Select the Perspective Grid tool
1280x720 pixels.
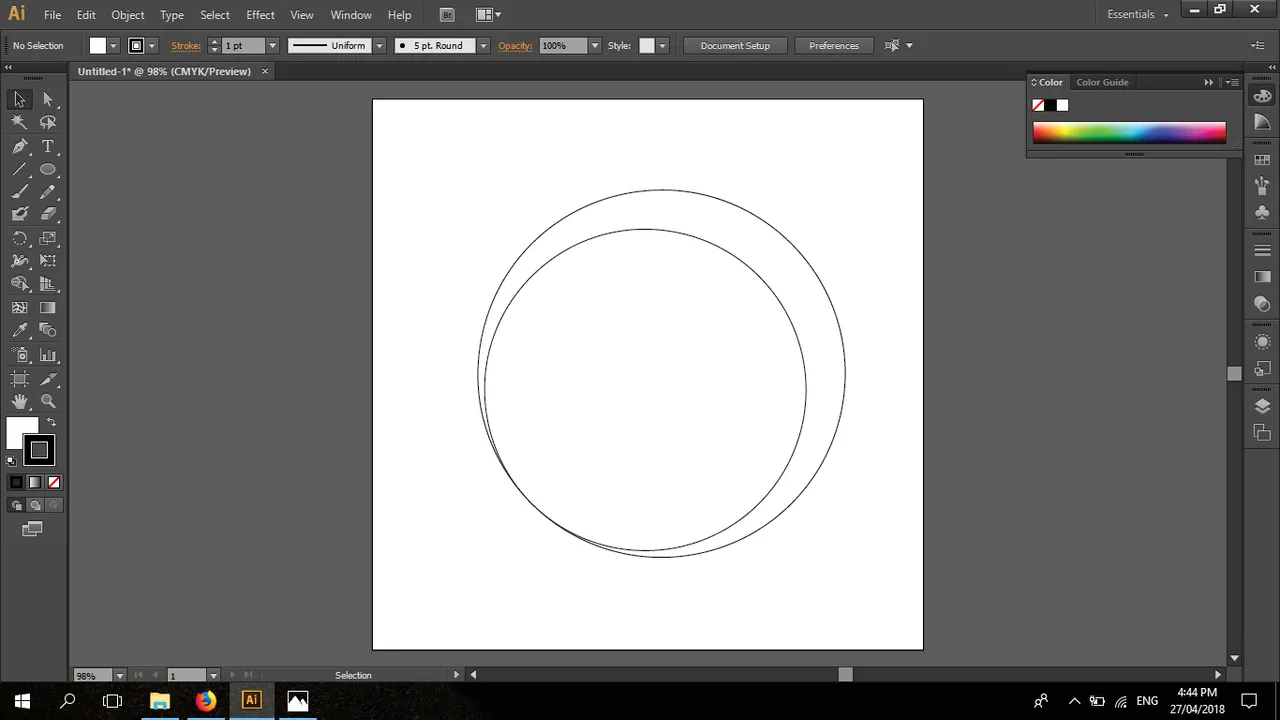point(48,285)
